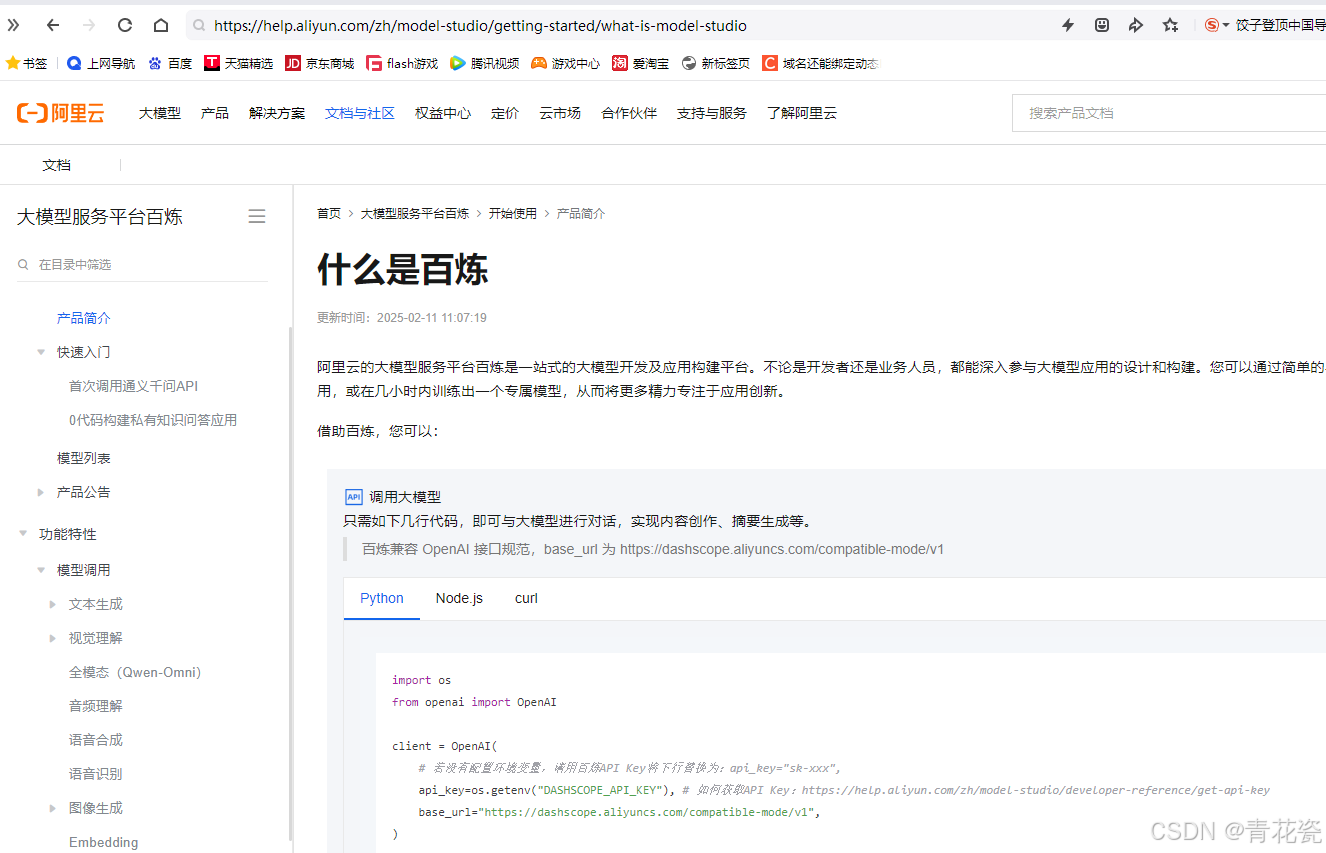Open the 定价 top menu
The image size is (1326, 853).
(505, 113)
